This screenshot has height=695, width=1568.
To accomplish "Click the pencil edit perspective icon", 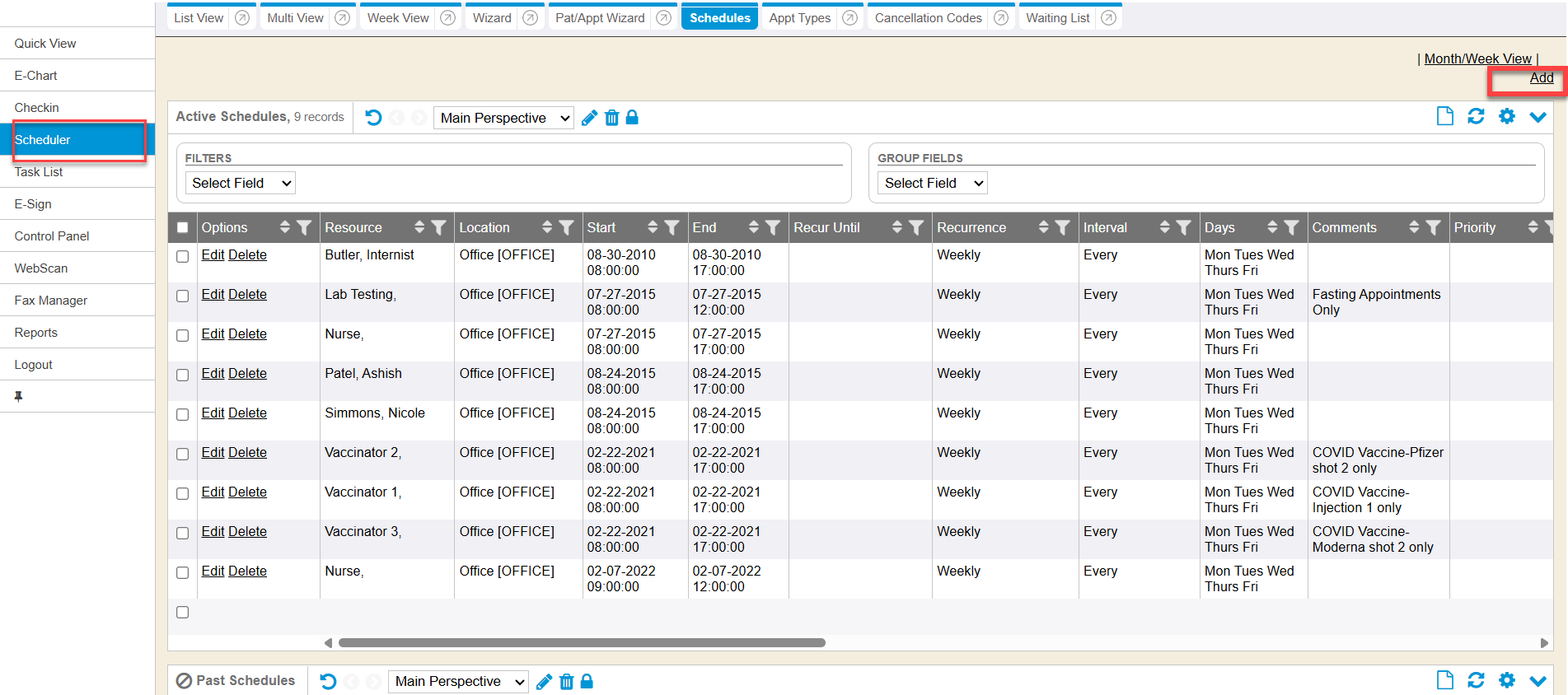I will click(589, 118).
